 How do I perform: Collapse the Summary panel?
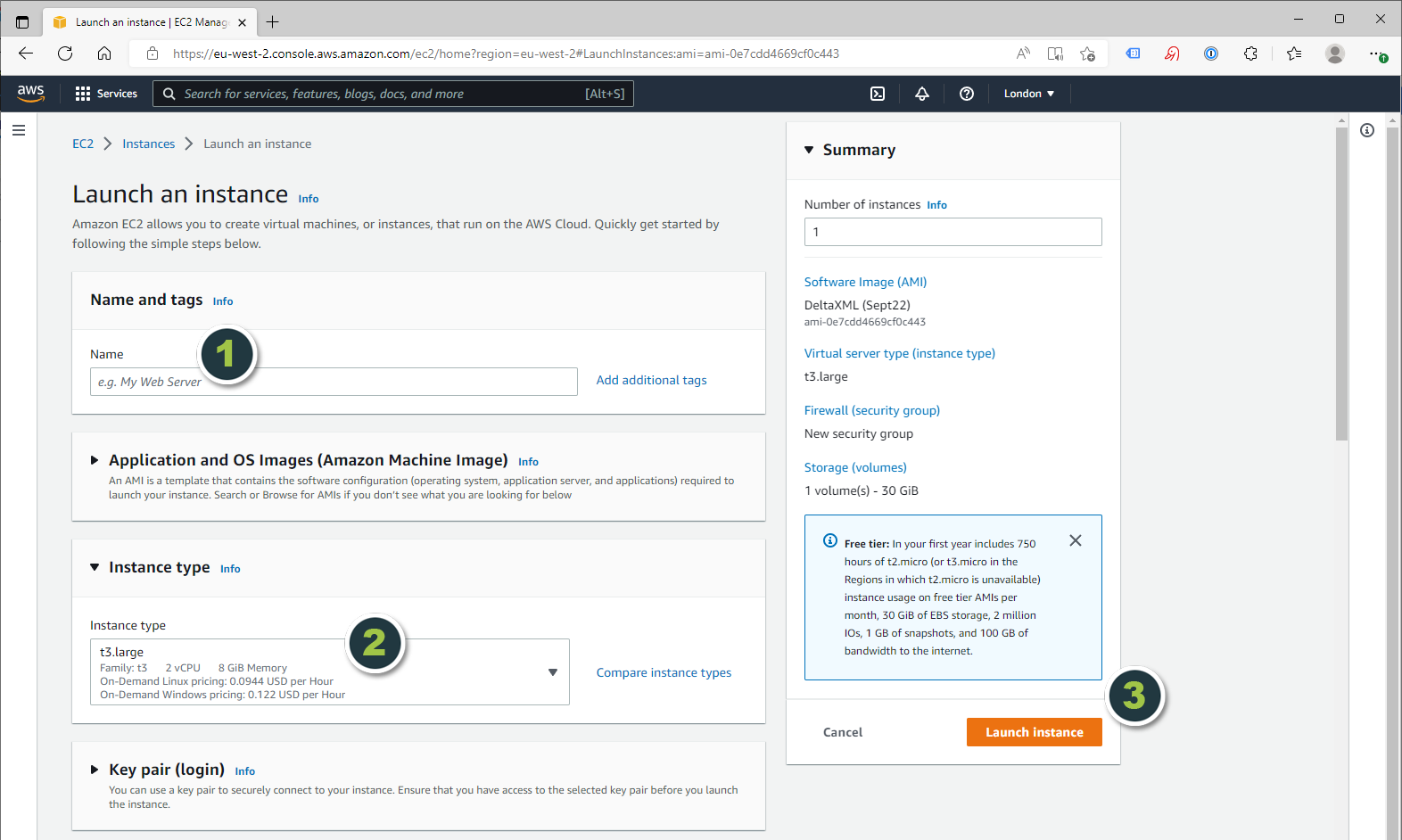pyautogui.click(x=809, y=150)
